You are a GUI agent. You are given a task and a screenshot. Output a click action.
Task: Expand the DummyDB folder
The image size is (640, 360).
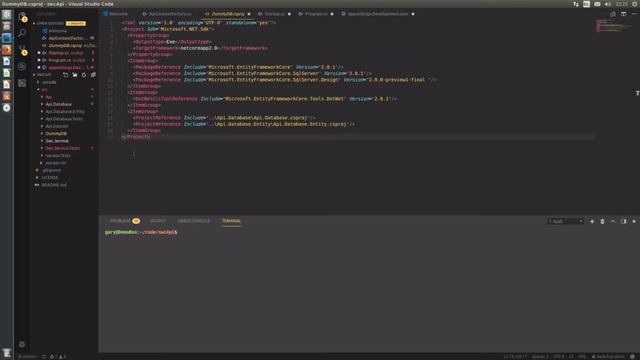56,134
